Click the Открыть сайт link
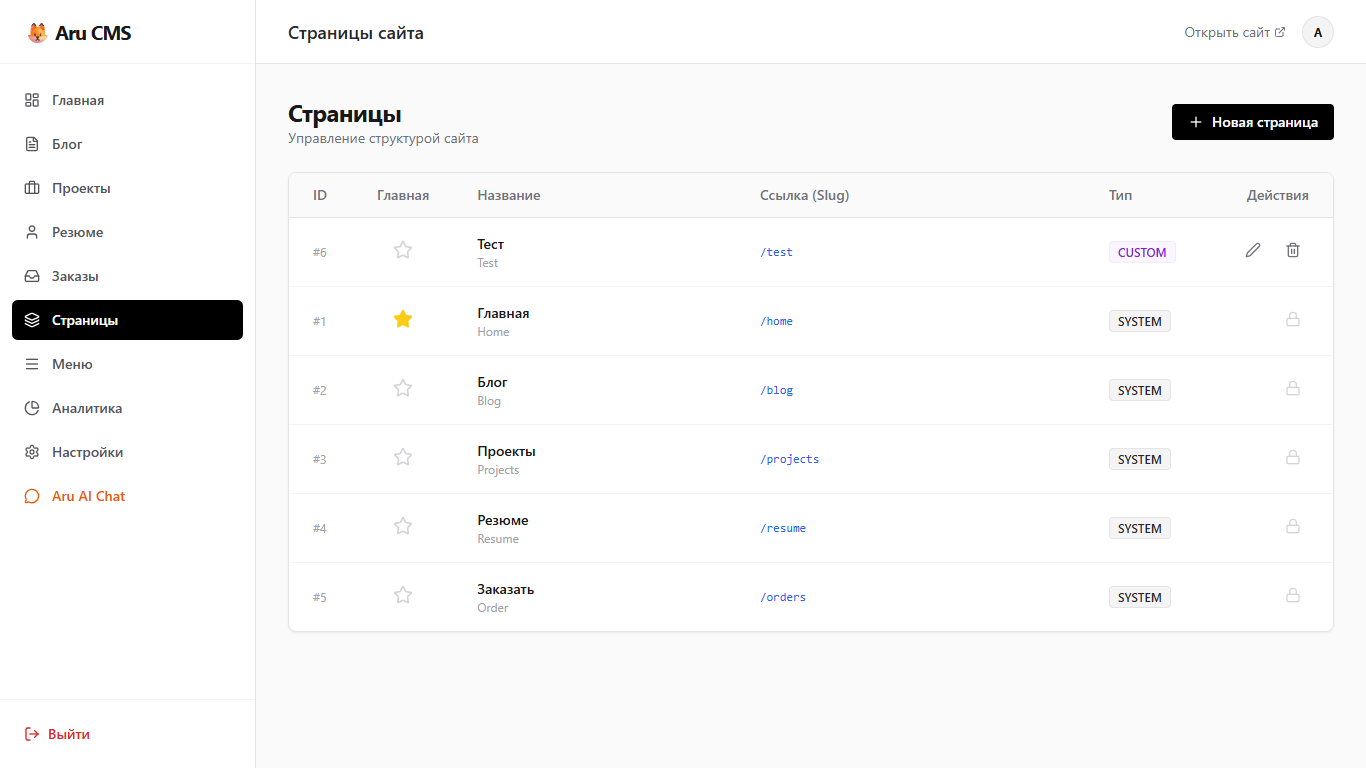 point(1234,32)
